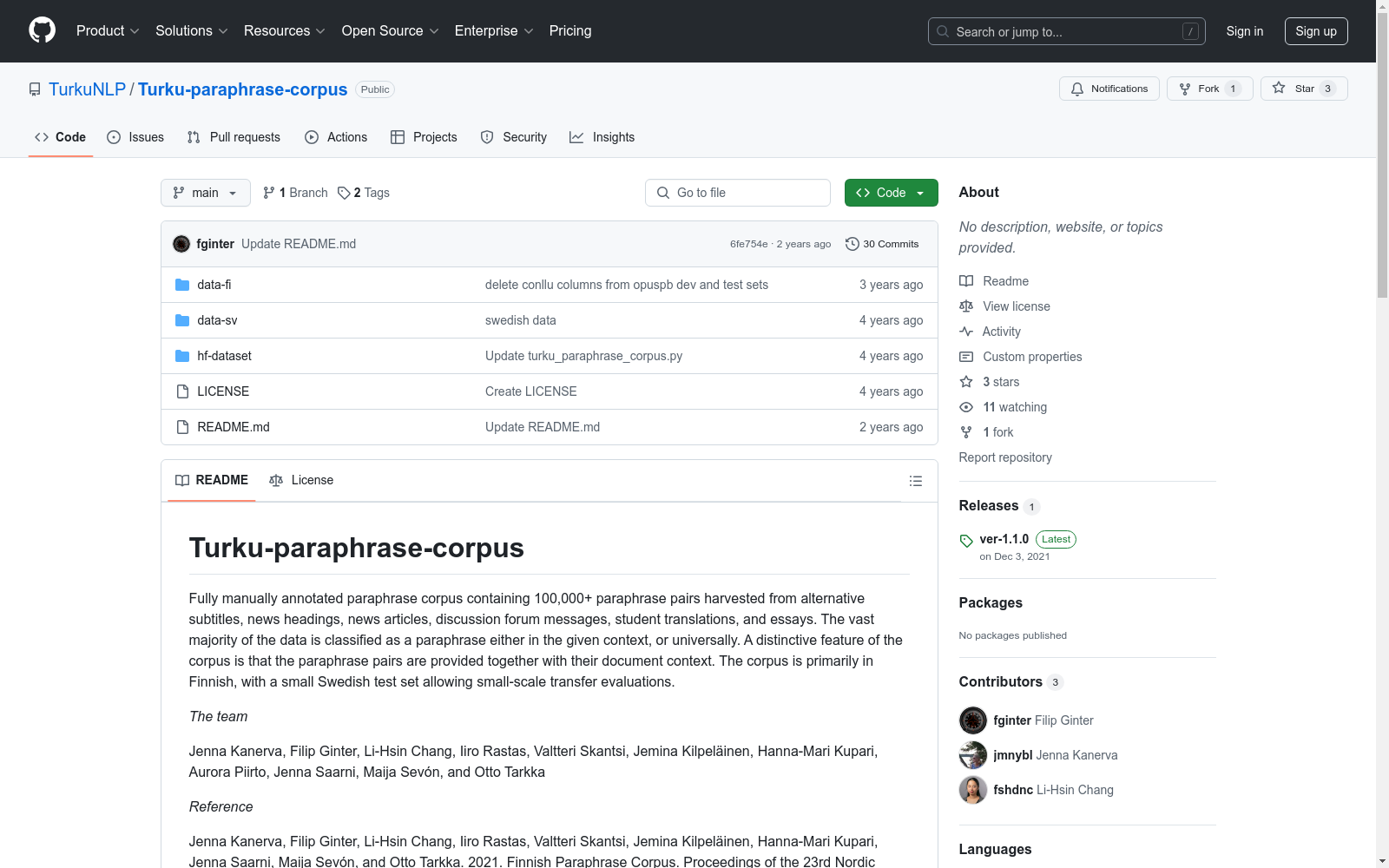Image resolution: width=1389 pixels, height=868 pixels.
Task: Switch to the License tab in file viewer
Action: (301, 480)
